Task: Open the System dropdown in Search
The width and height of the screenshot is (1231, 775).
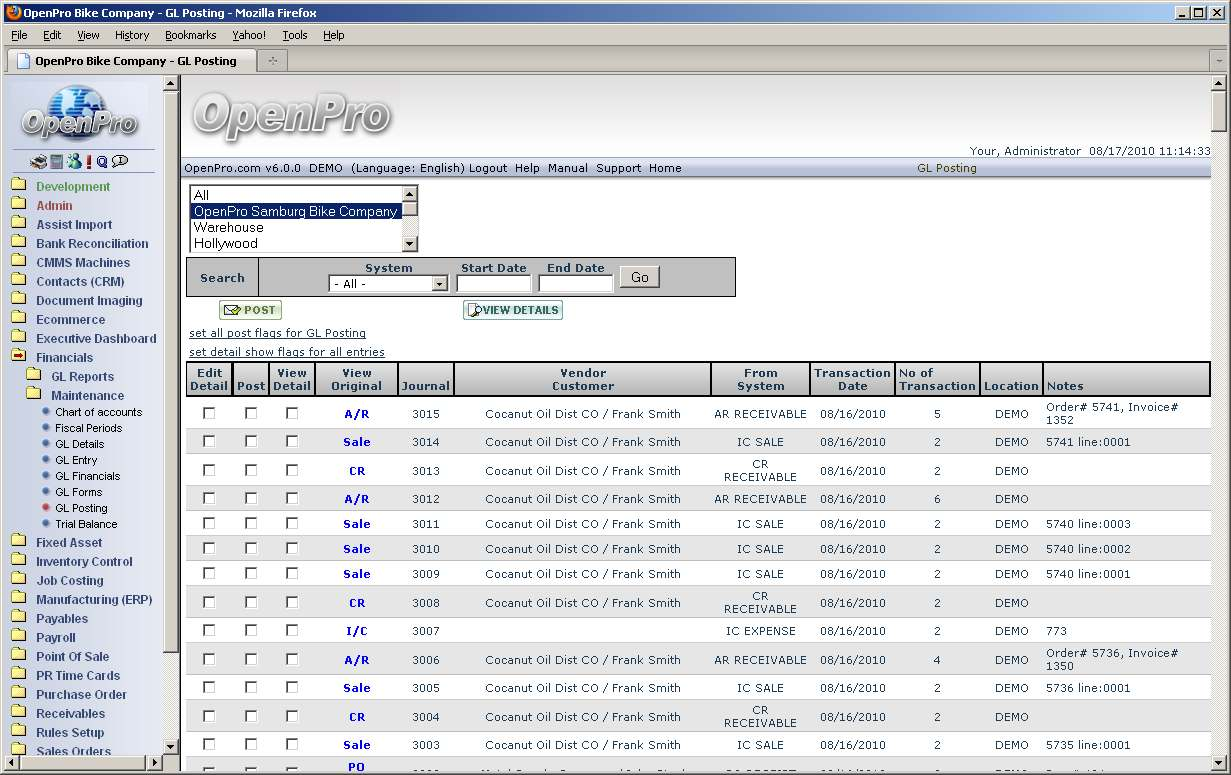Action: tap(388, 284)
